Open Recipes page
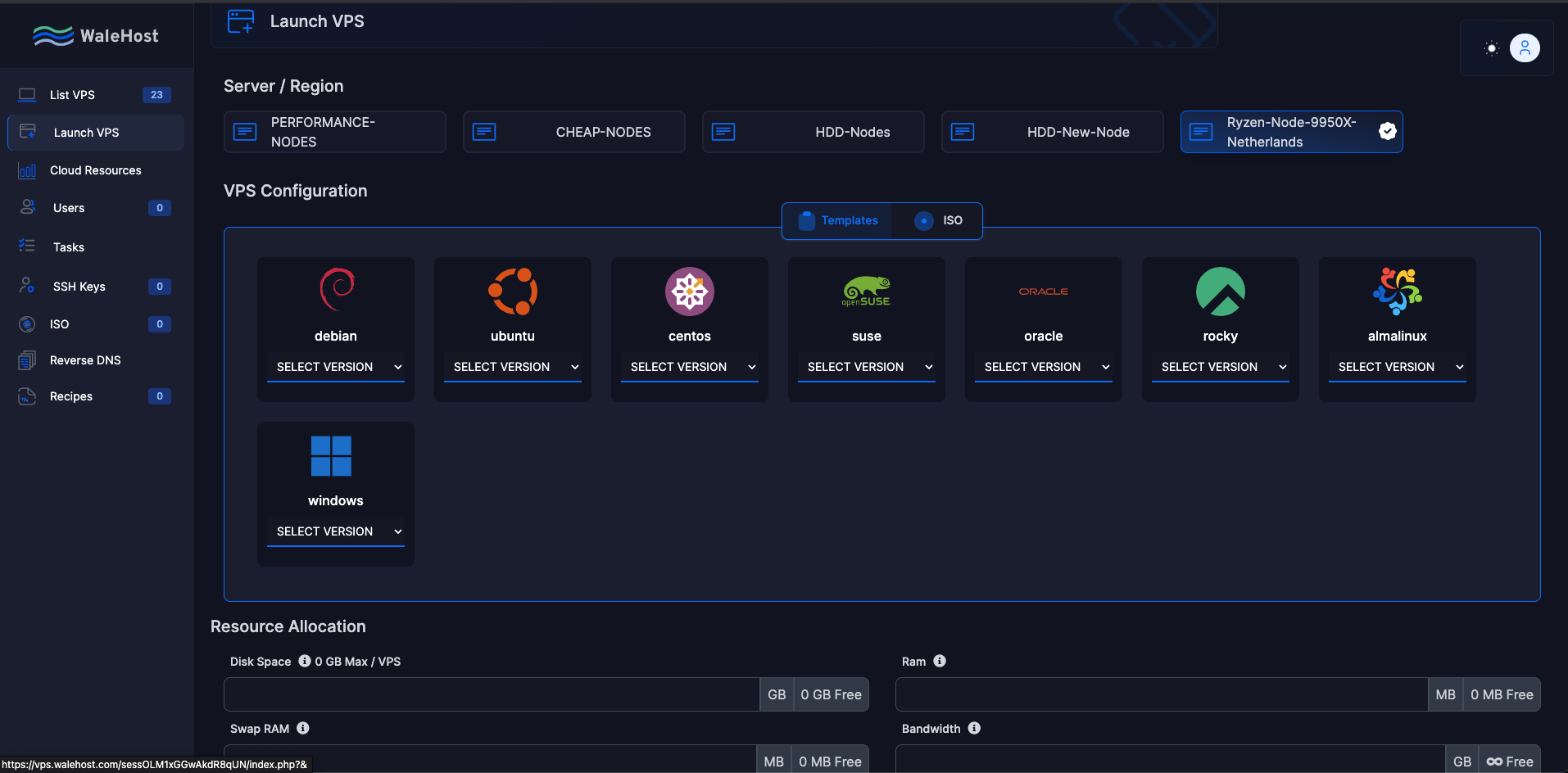Viewport: 1568px width, 773px height. [96, 396]
